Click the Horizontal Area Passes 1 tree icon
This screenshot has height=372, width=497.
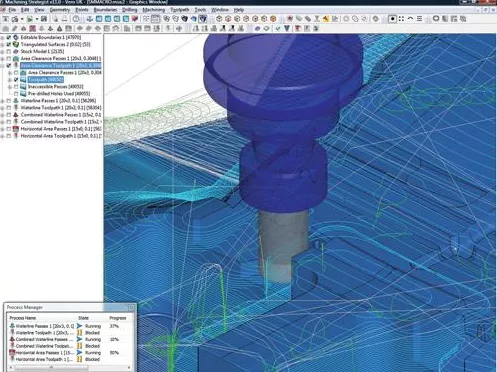(16, 129)
